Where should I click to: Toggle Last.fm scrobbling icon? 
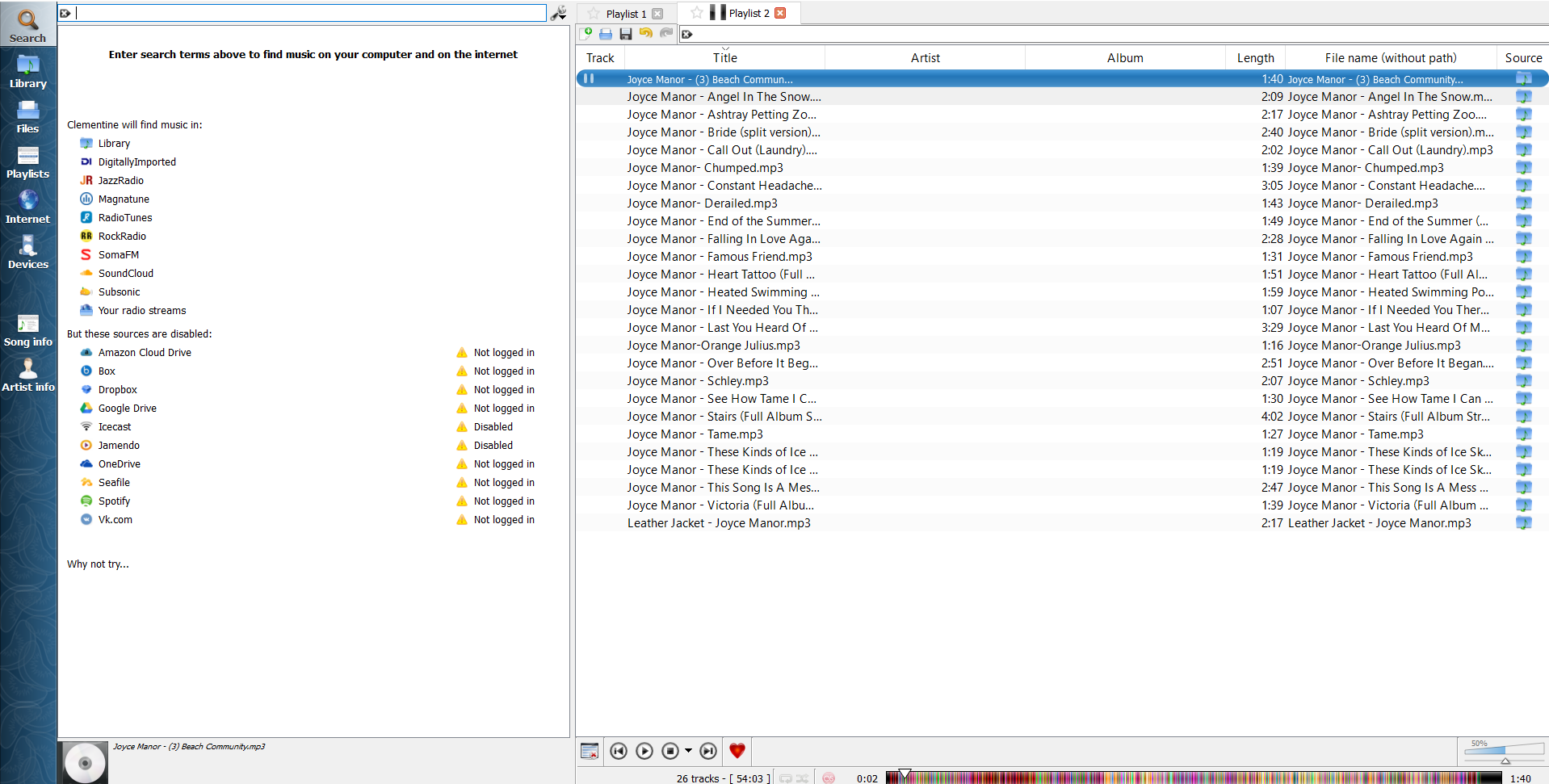(x=829, y=778)
